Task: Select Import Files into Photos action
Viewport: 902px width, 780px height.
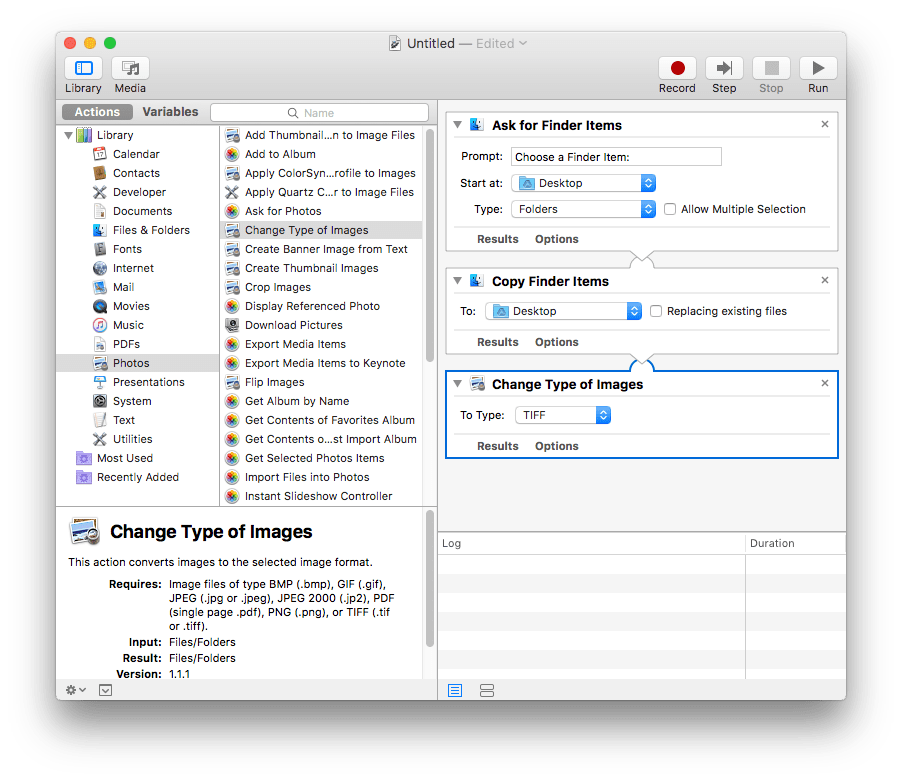Action: point(307,477)
